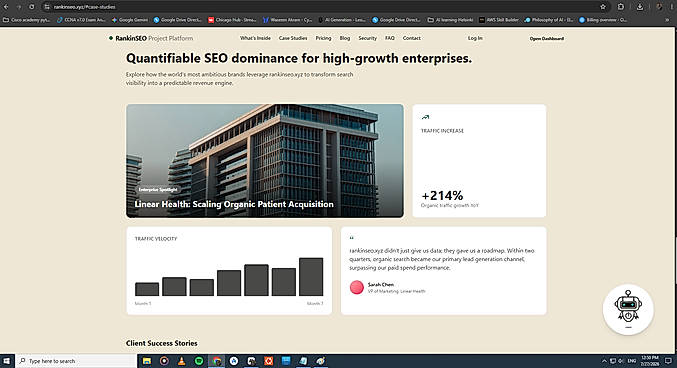Open Chrome three-dot menu
Screen dimensions: 677x368
(673, 7)
